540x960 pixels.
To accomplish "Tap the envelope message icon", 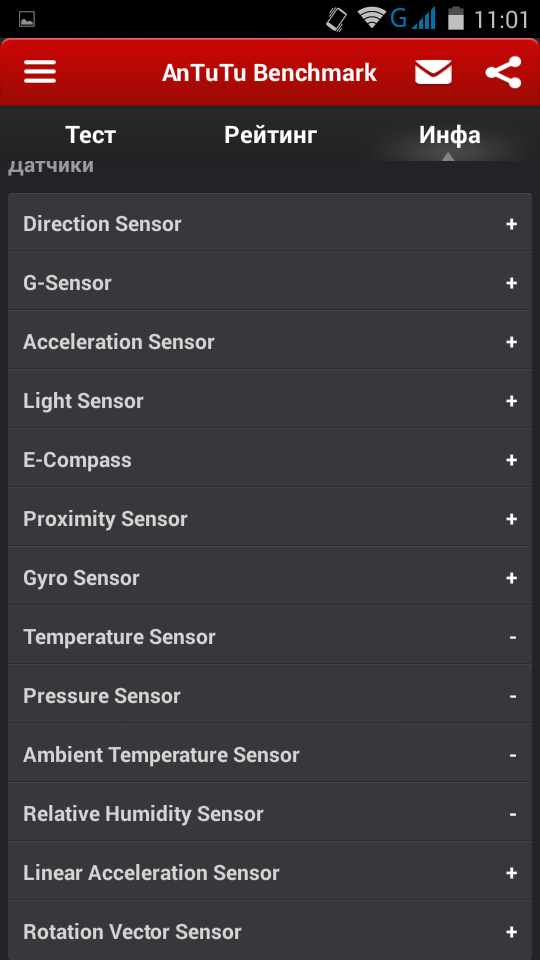I will tap(433, 72).
